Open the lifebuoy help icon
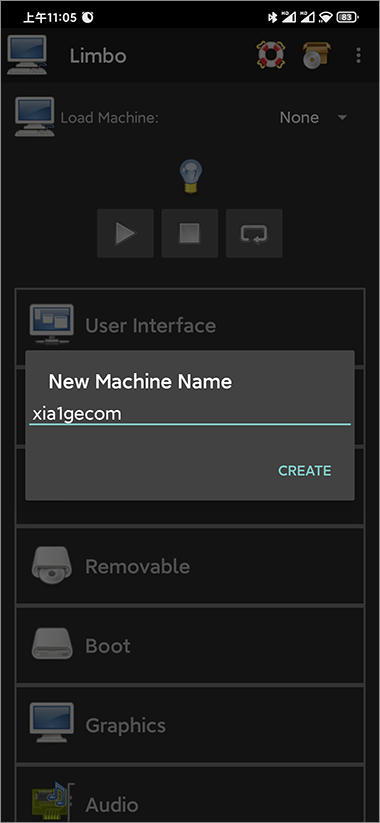The image size is (380, 823). (x=271, y=55)
